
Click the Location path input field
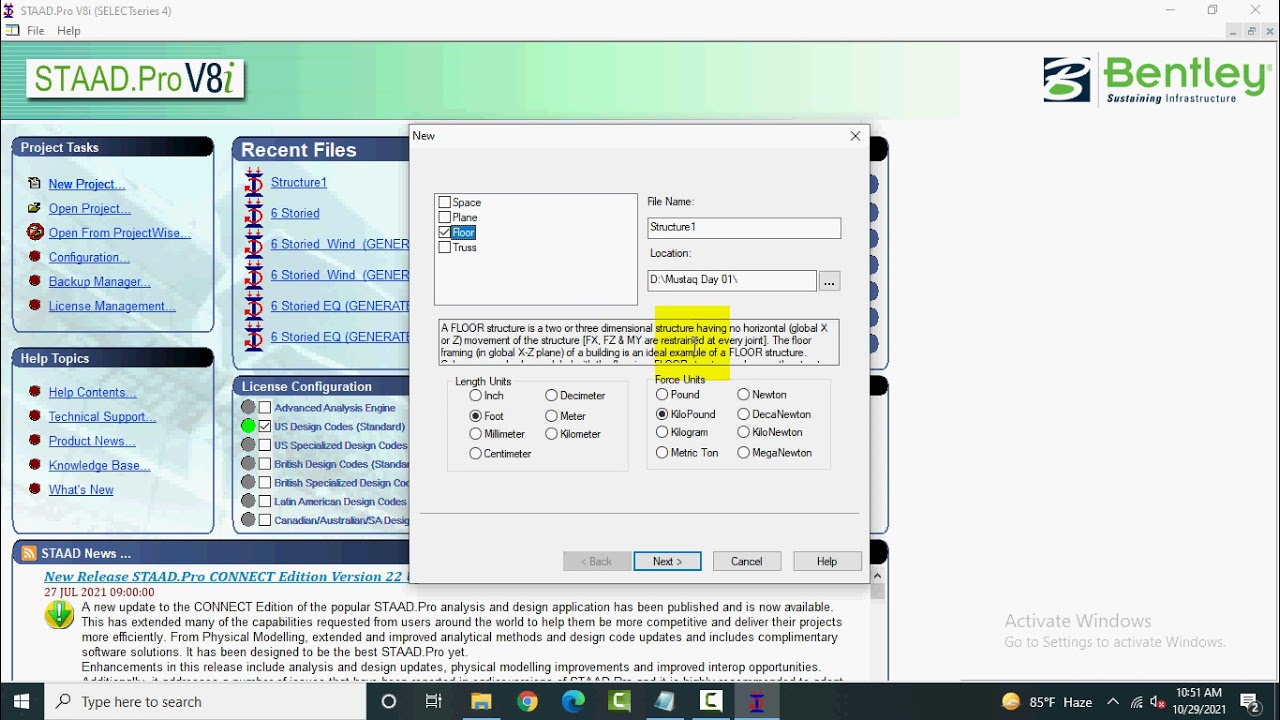pos(732,281)
